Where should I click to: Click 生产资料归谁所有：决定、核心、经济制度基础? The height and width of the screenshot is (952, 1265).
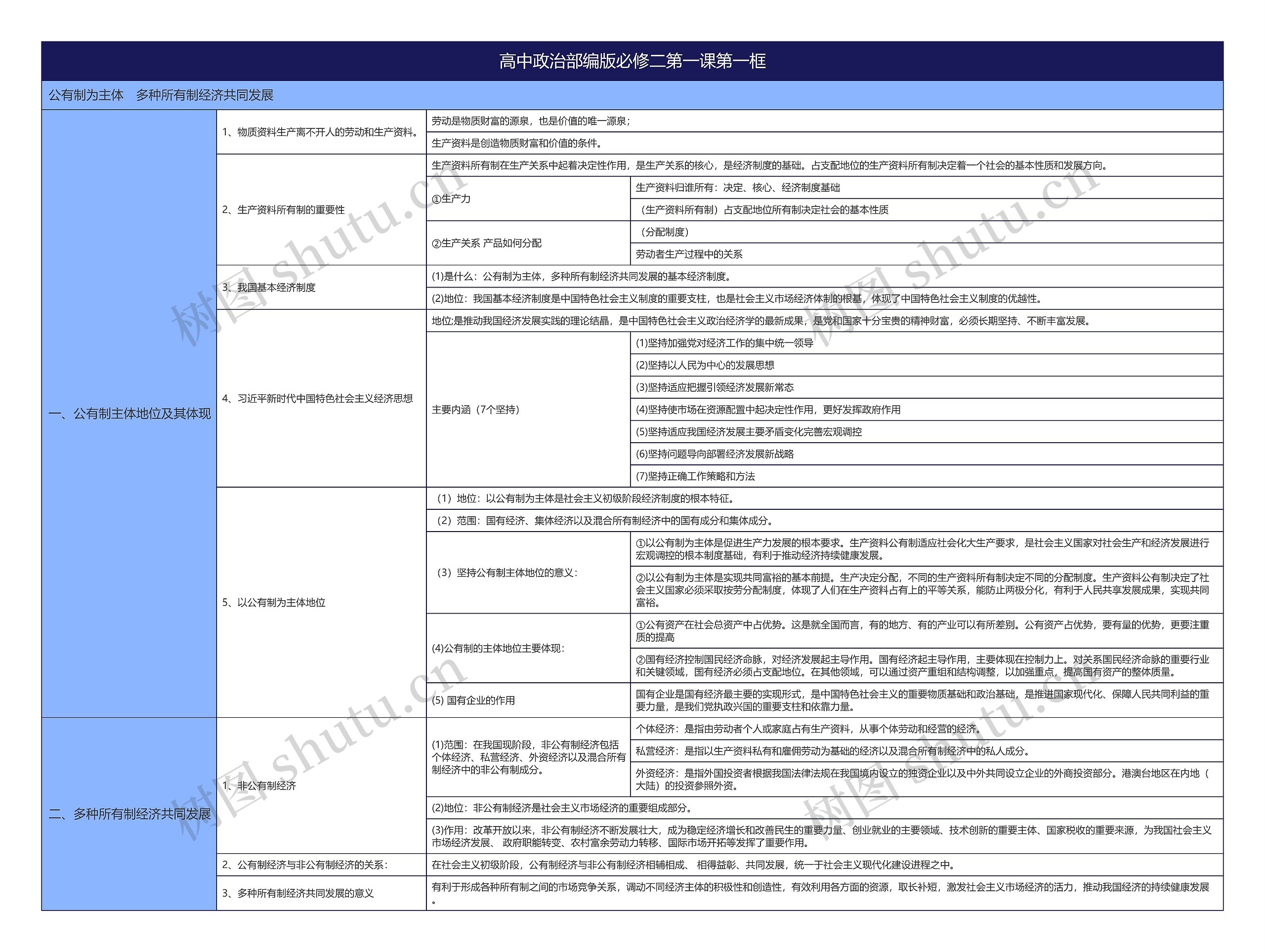tap(927, 188)
